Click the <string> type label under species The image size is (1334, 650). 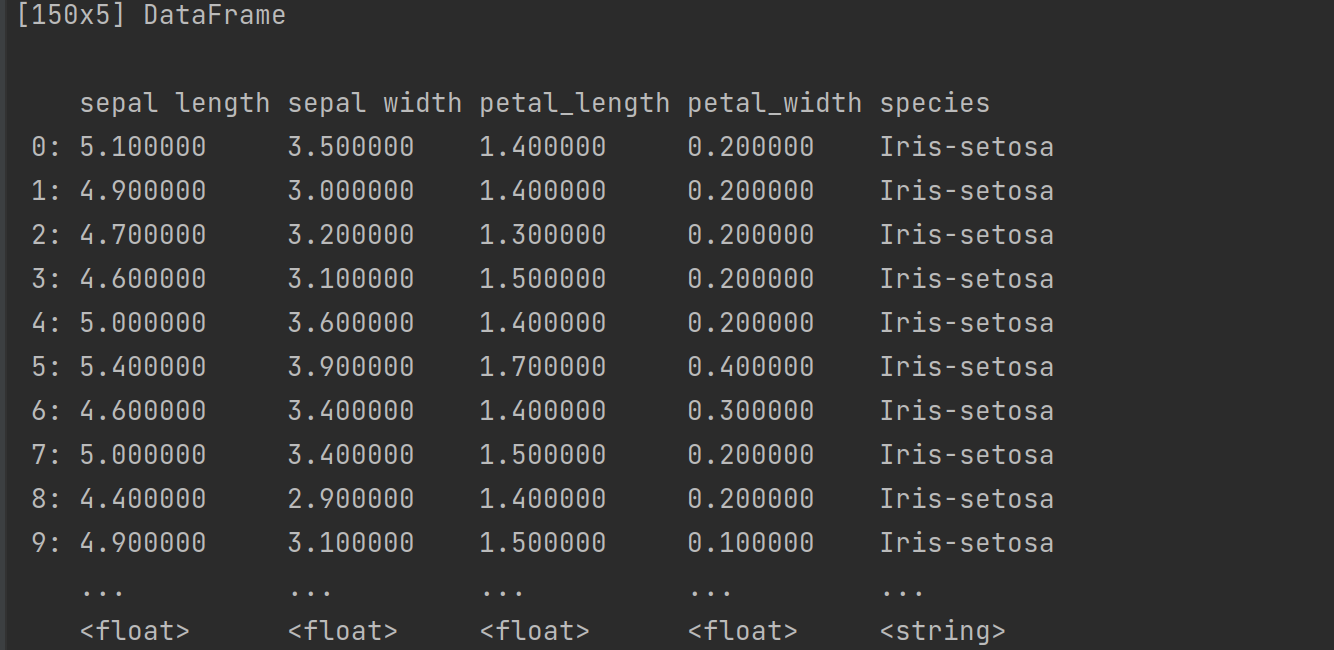[x=943, y=631]
